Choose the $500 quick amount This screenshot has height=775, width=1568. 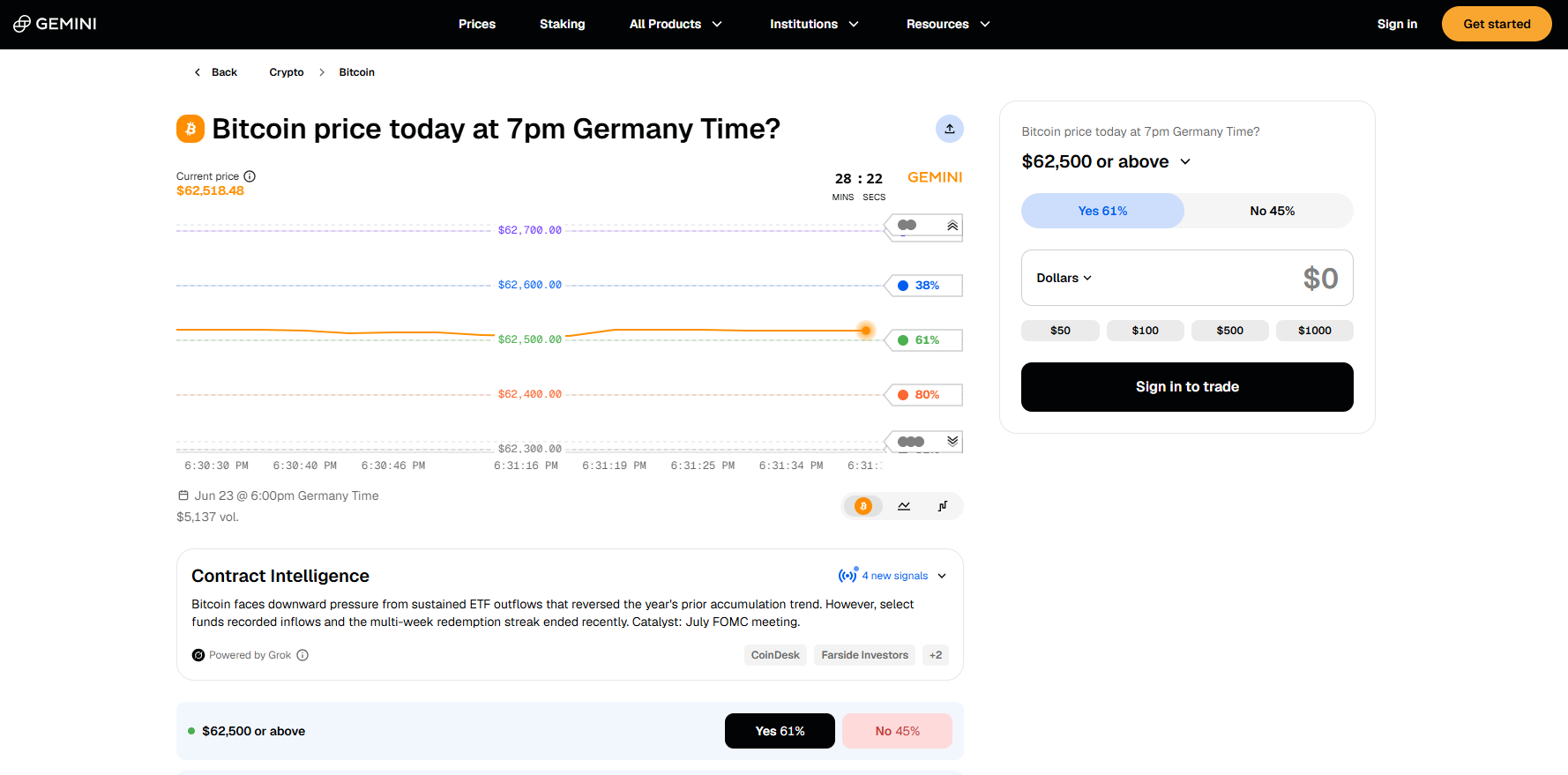point(1229,331)
